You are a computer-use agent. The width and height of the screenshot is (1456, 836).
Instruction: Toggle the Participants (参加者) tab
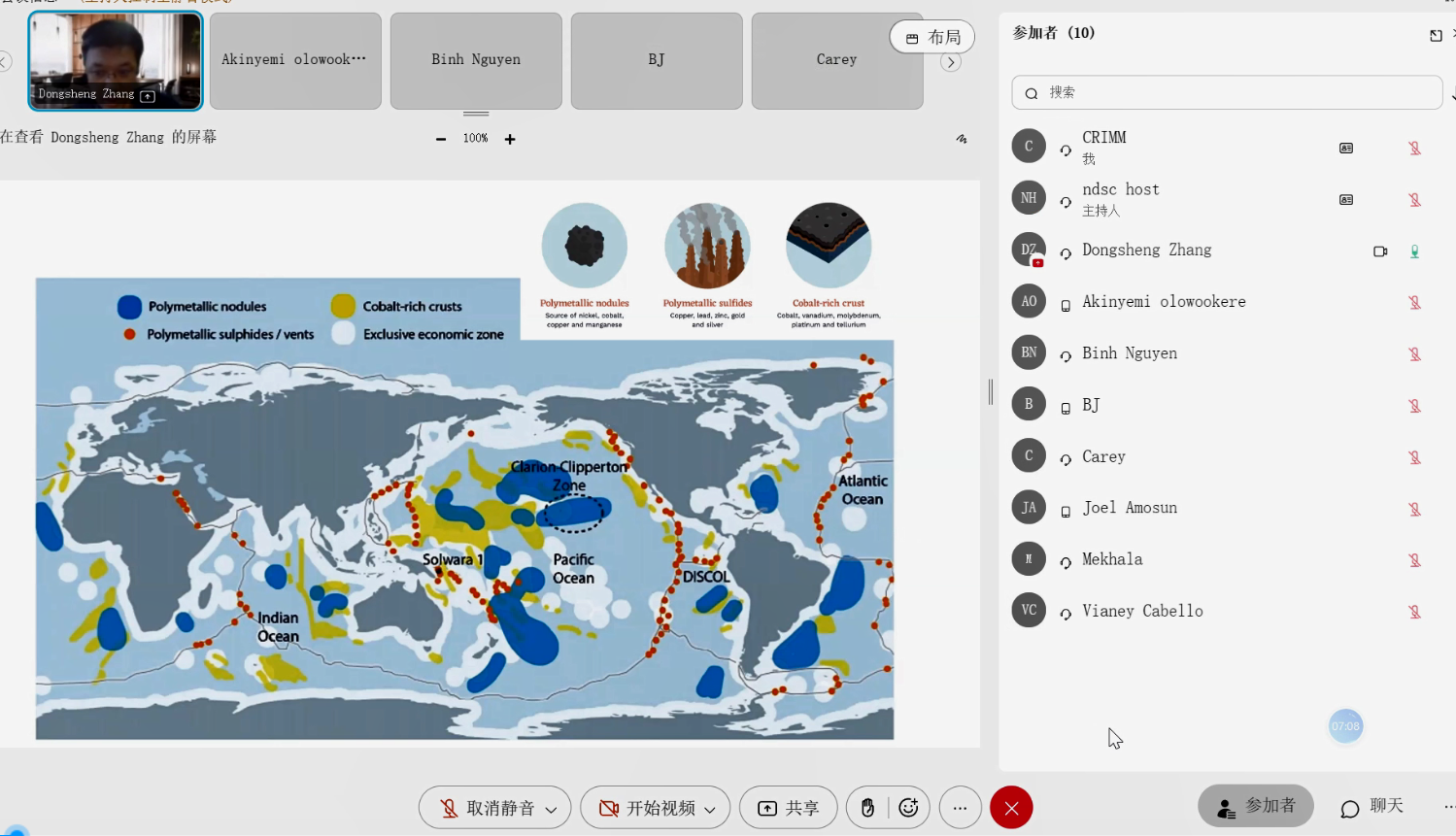click(x=1256, y=806)
